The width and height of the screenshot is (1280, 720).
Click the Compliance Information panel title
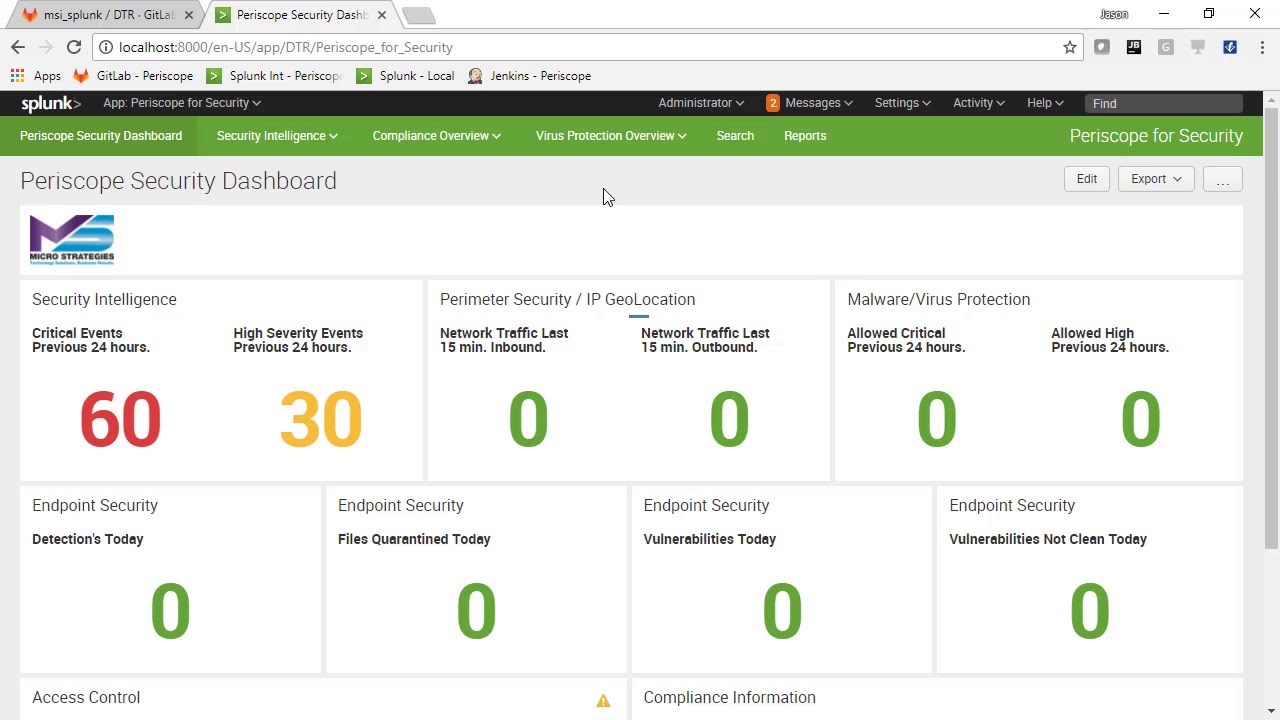730,697
